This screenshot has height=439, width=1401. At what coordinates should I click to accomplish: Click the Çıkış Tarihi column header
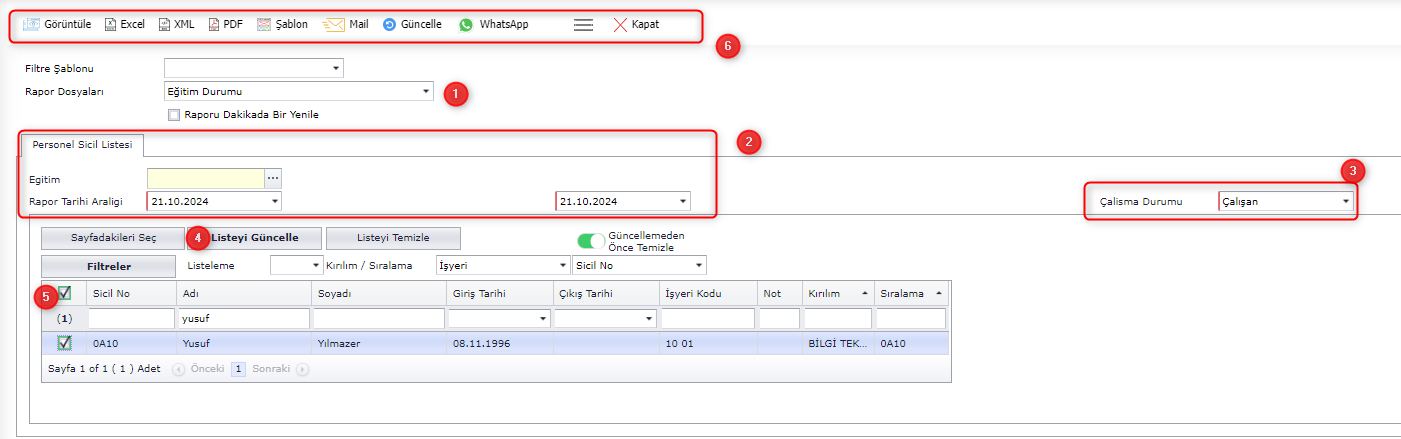604,293
